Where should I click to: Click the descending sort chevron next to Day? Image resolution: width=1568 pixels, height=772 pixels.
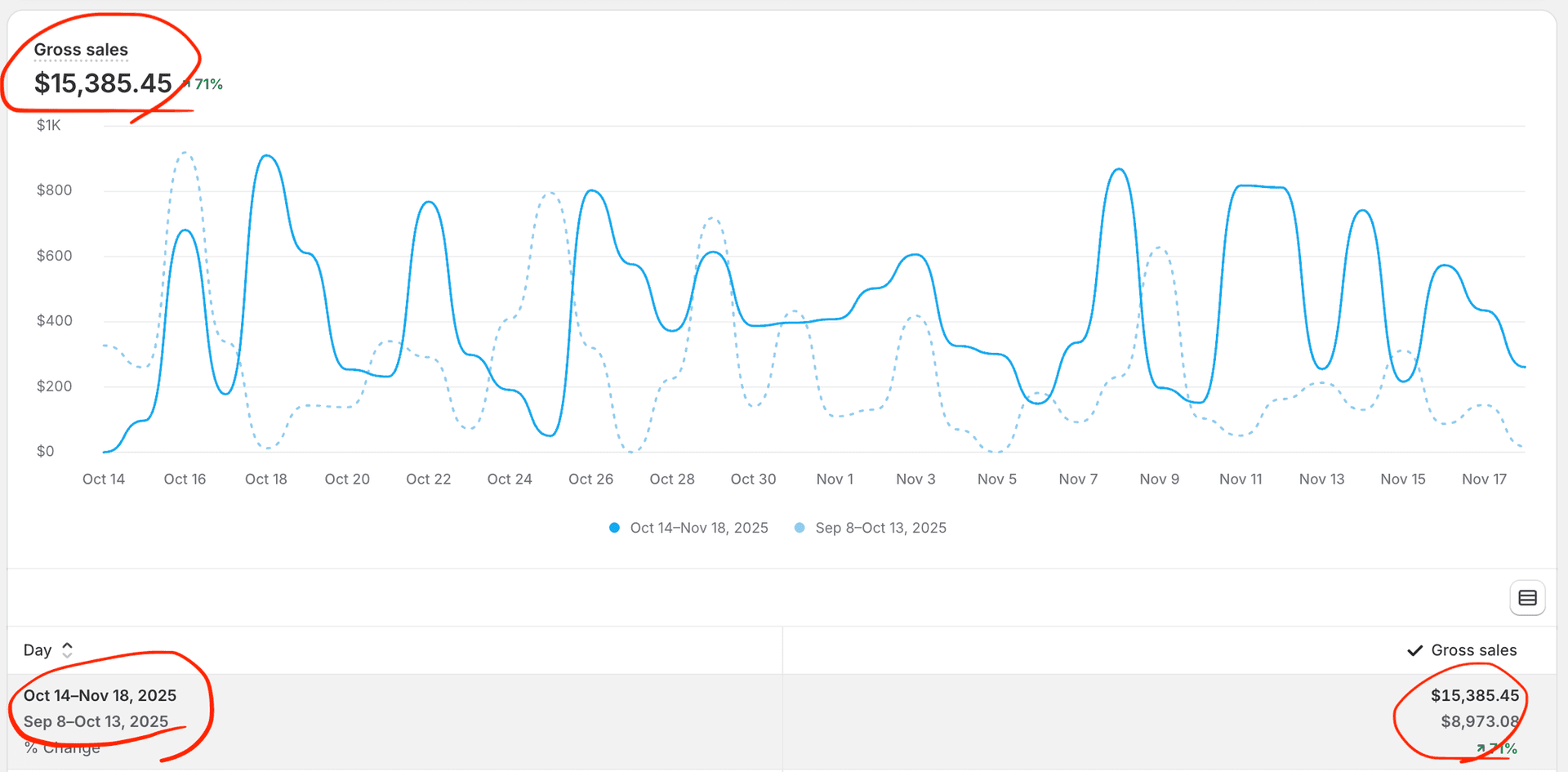pyautogui.click(x=68, y=654)
